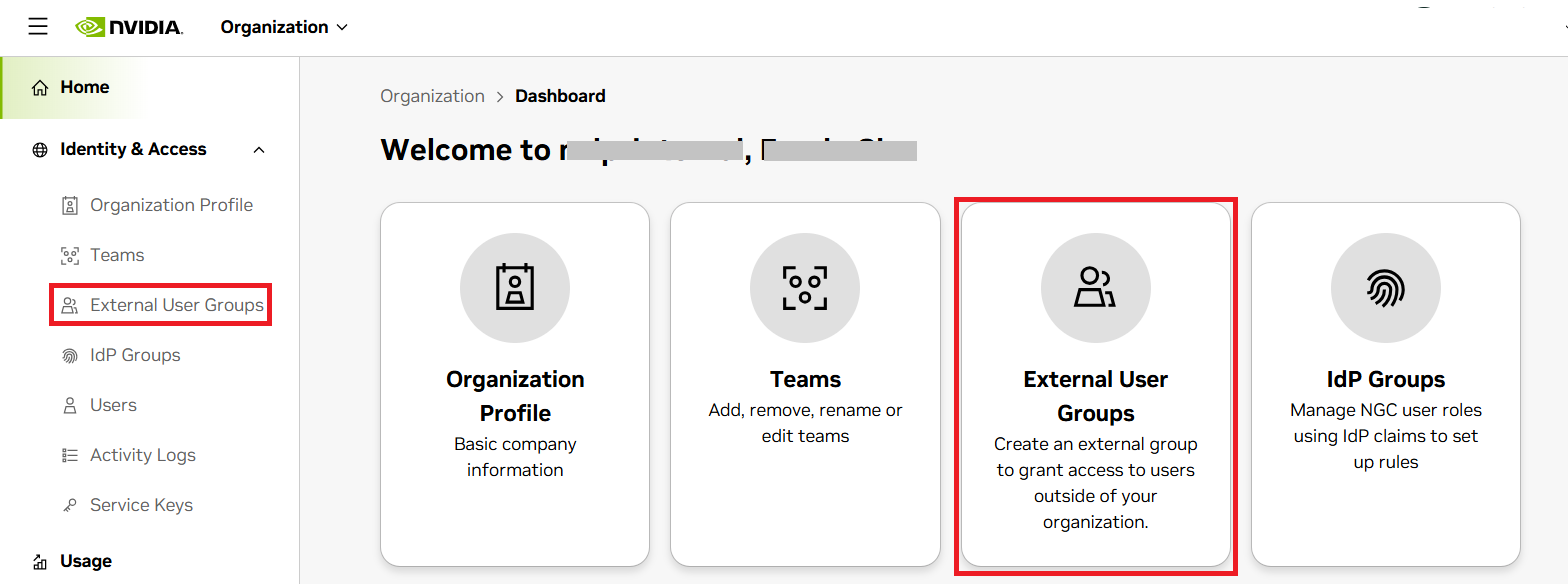Click the Organization breadcrumb link
This screenshot has height=584, width=1568.
tap(432, 96)
